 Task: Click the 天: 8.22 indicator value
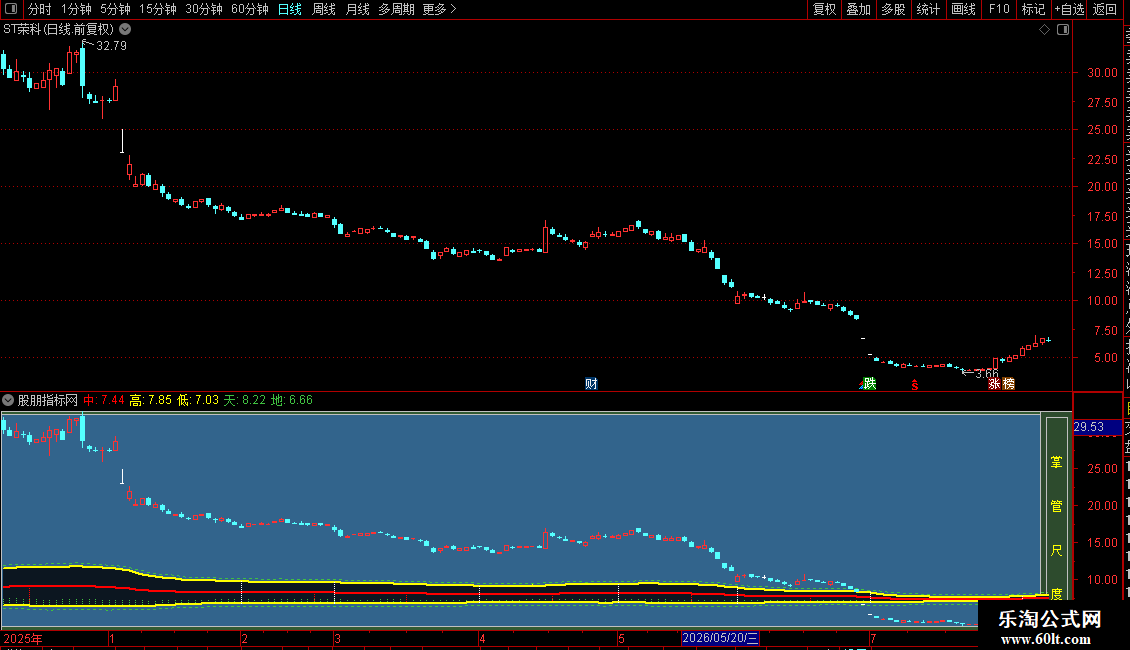pos(244,400)
